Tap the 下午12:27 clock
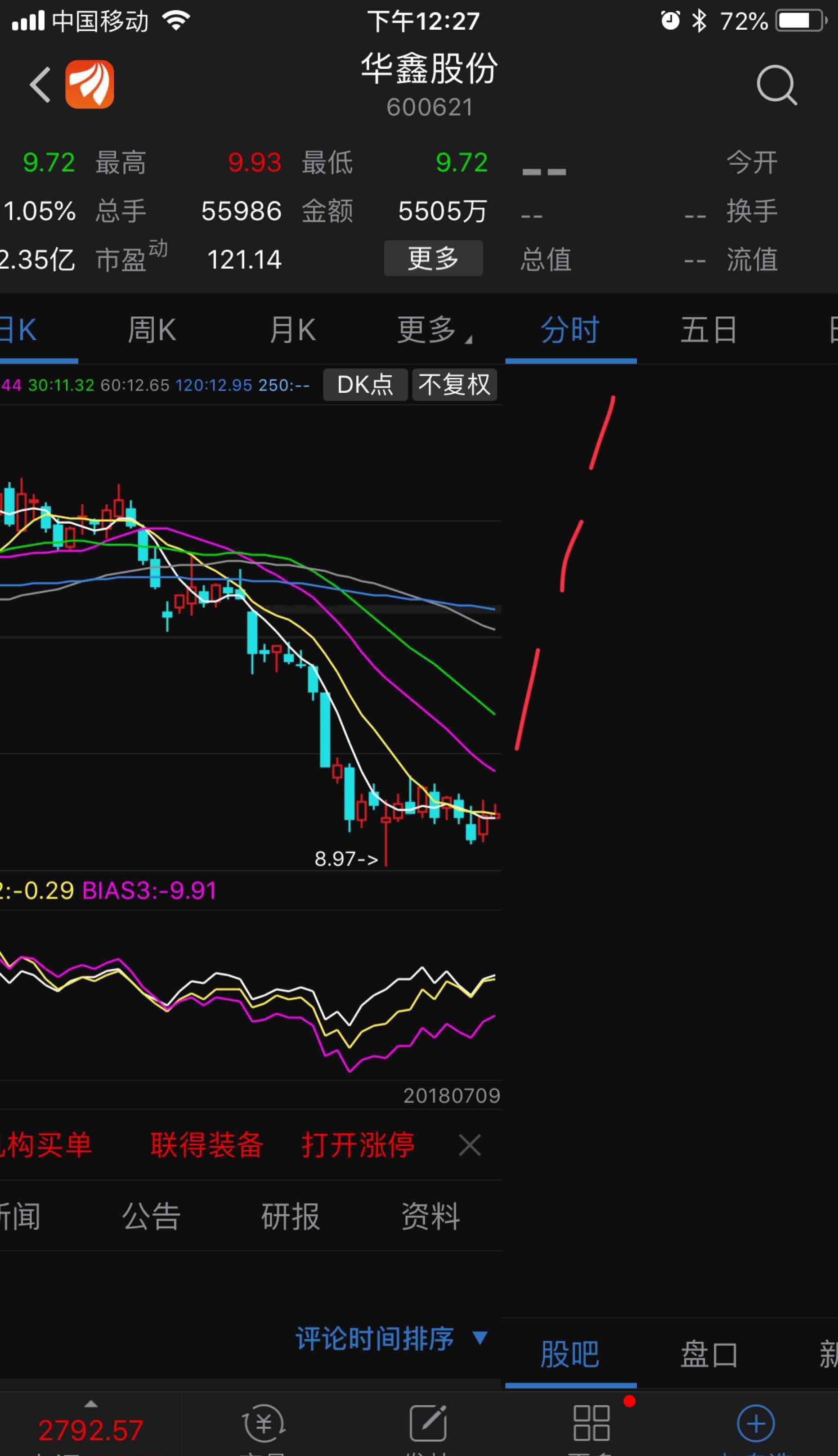Image resolution: width=838 pixels, height=1456 pixels. (x=424, y=21)
